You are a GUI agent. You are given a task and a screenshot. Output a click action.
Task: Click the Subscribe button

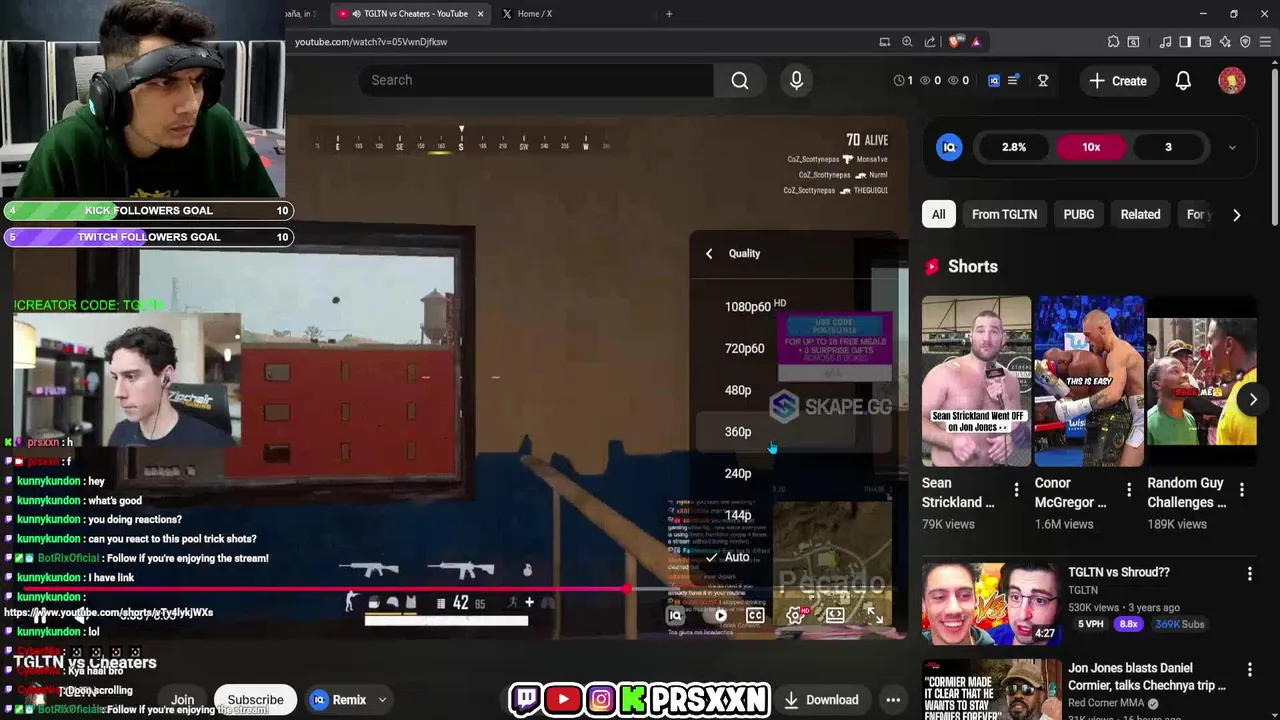click(x=255, y=700)
